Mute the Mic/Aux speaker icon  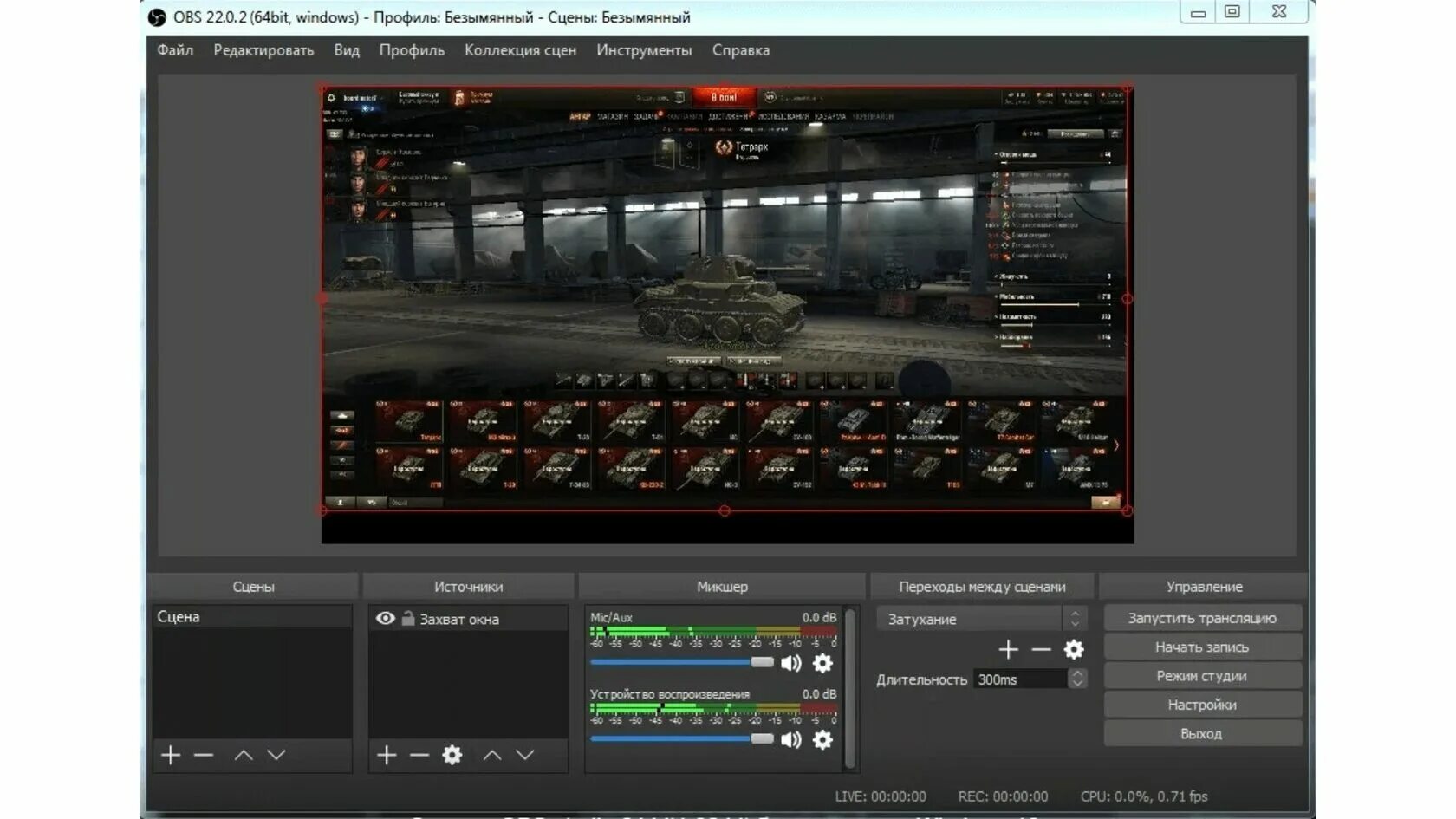pos(791,663)
